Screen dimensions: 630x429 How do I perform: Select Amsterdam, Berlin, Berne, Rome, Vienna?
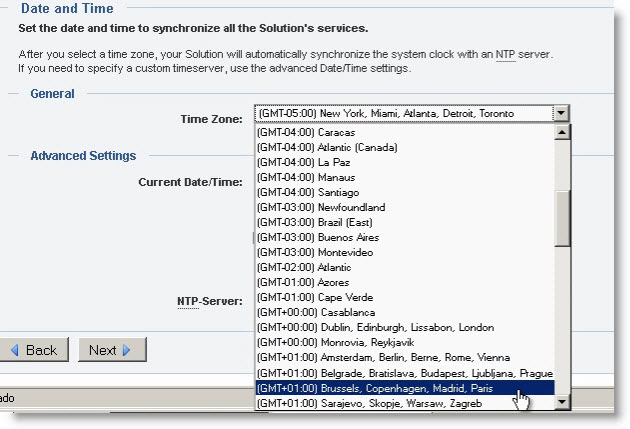(383, 358)
